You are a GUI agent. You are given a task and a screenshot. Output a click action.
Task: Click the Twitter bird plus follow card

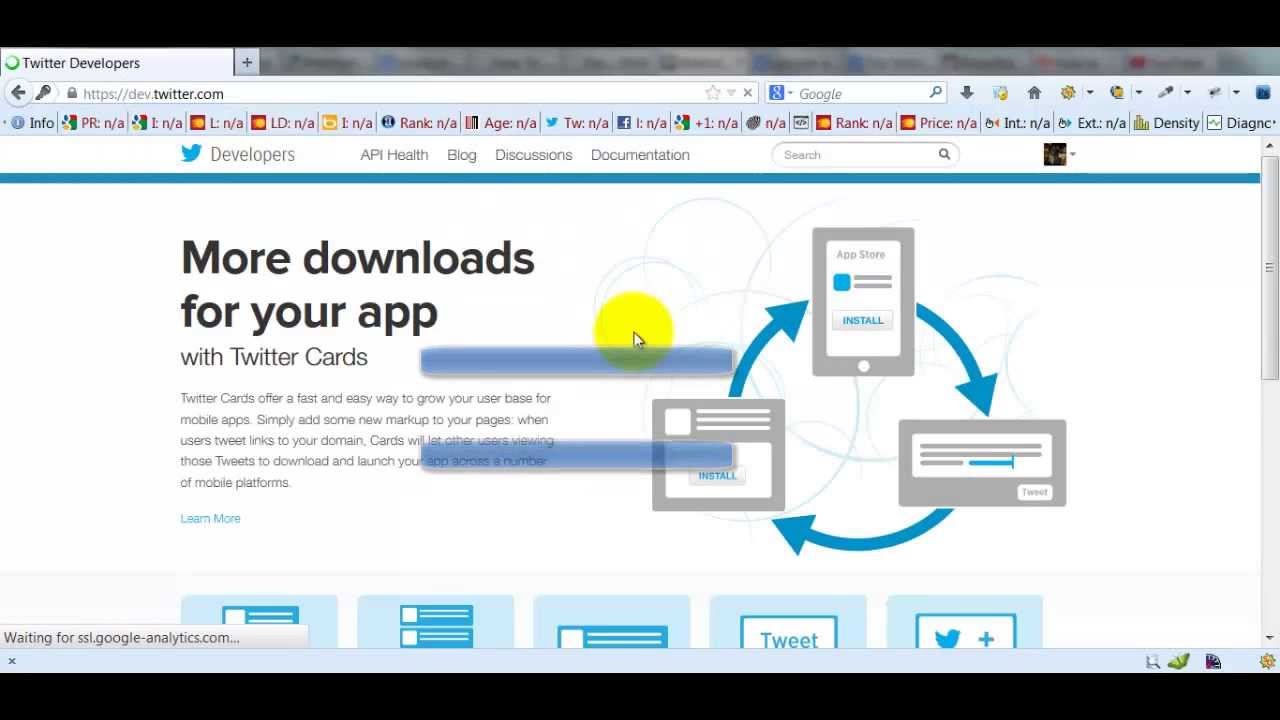coord(965,622)
